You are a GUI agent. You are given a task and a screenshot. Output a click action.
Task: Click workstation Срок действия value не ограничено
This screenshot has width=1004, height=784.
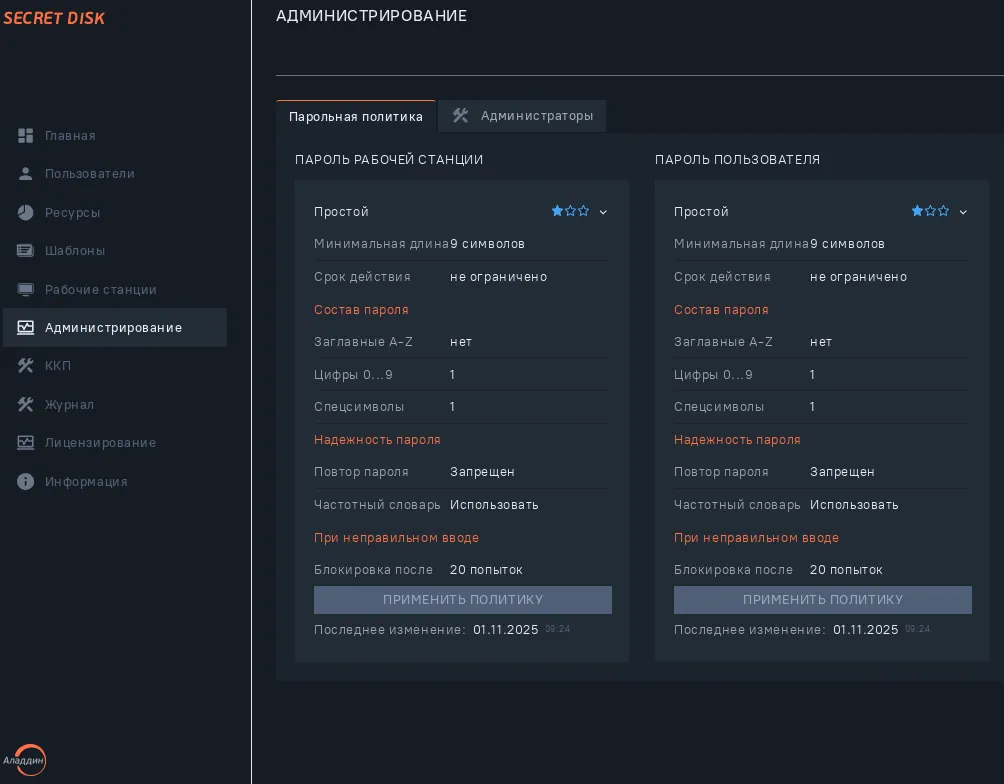[498, 277]
